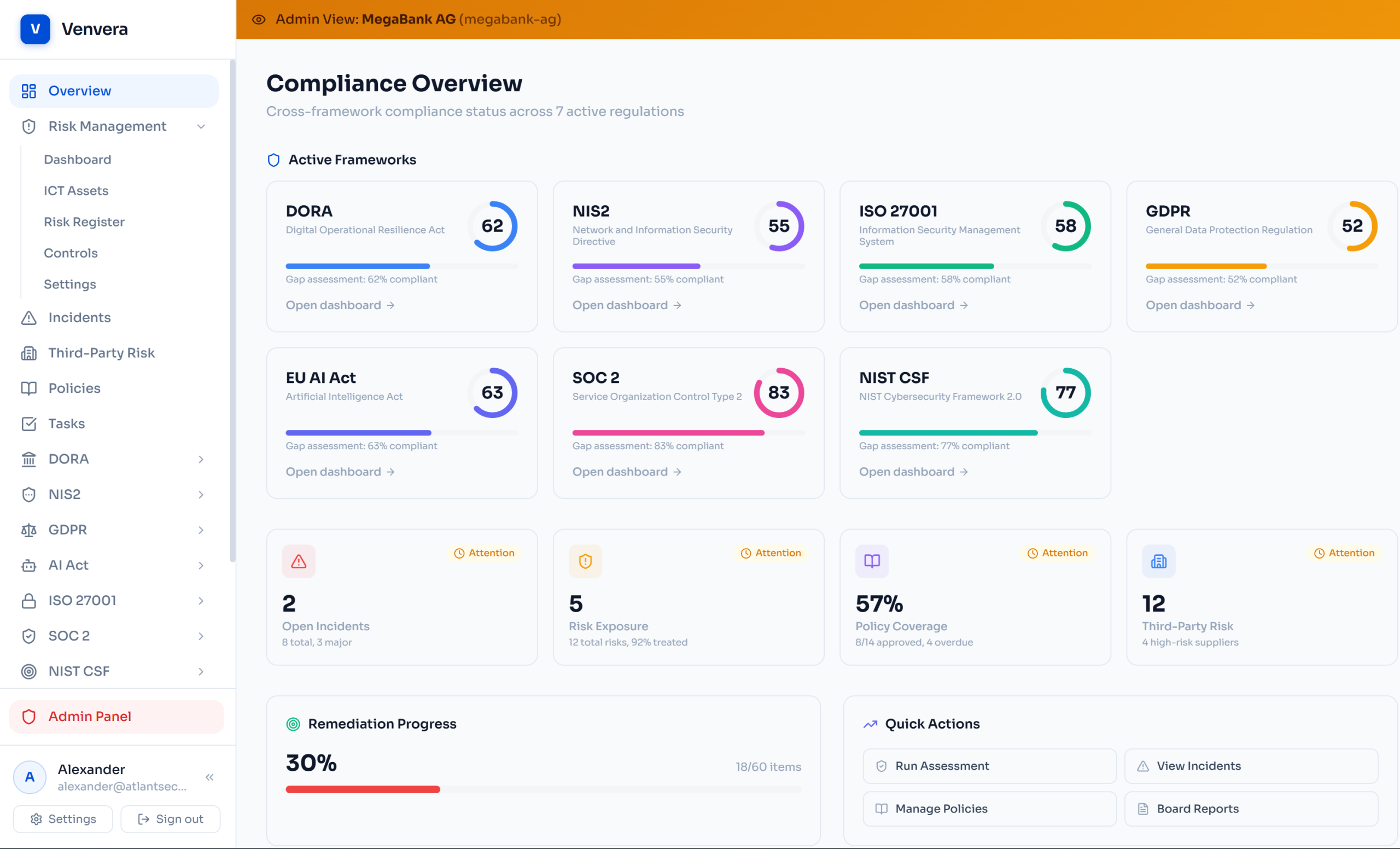
Task: Collapse the Risk Management section chevron
Action: (201, 126)
